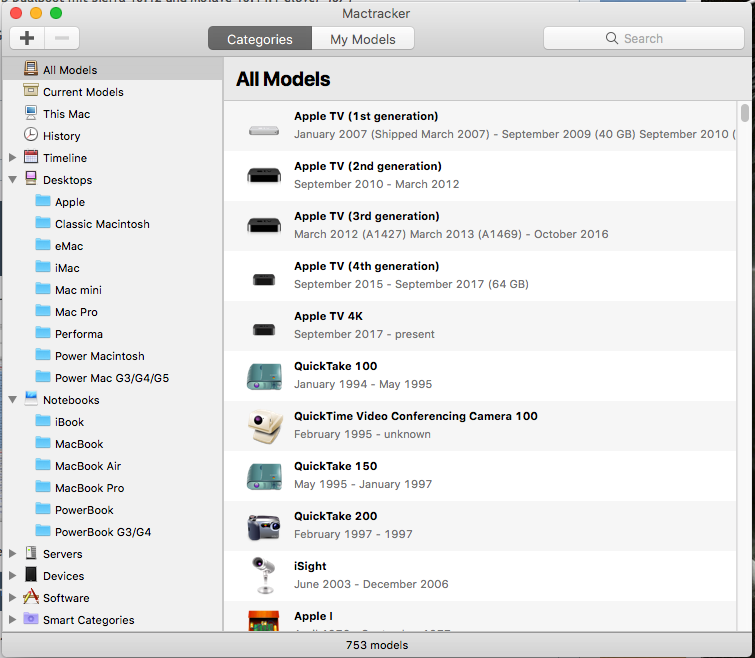Screen dimensions: 755x658
Task: Click the iMac folder icon
Action: point(43,267)
